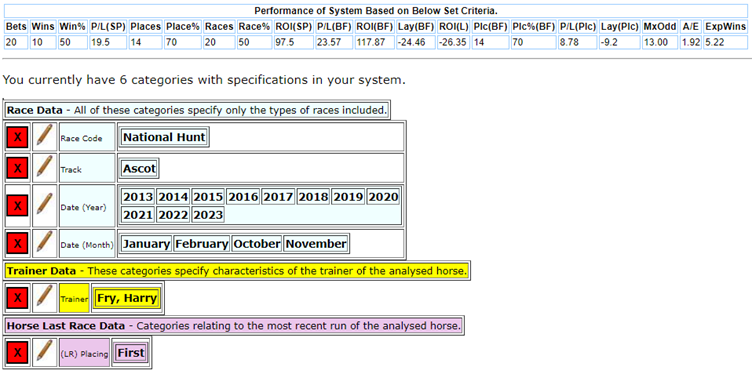
Task: Click the 23.57 P/L(BF) value cell
Action: (334, 42)
